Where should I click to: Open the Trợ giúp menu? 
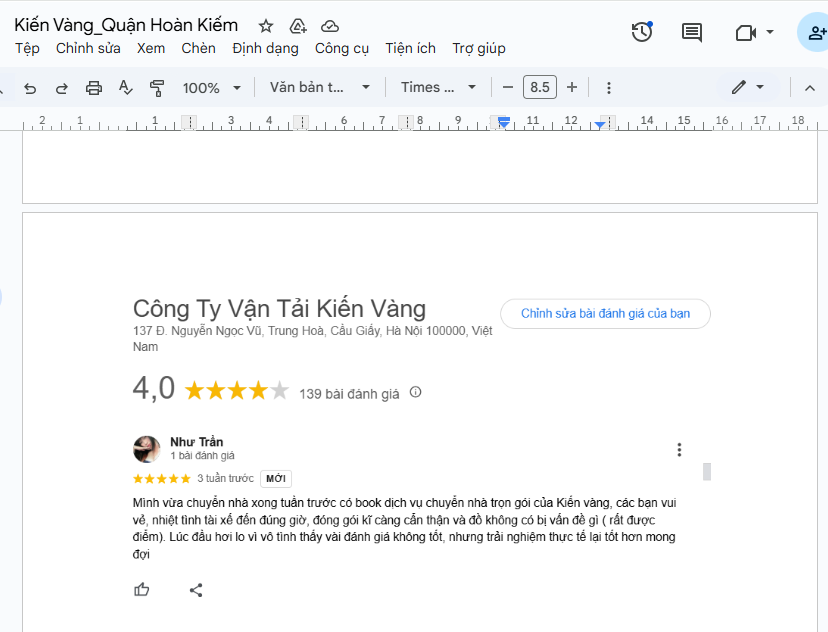(479, 48)
